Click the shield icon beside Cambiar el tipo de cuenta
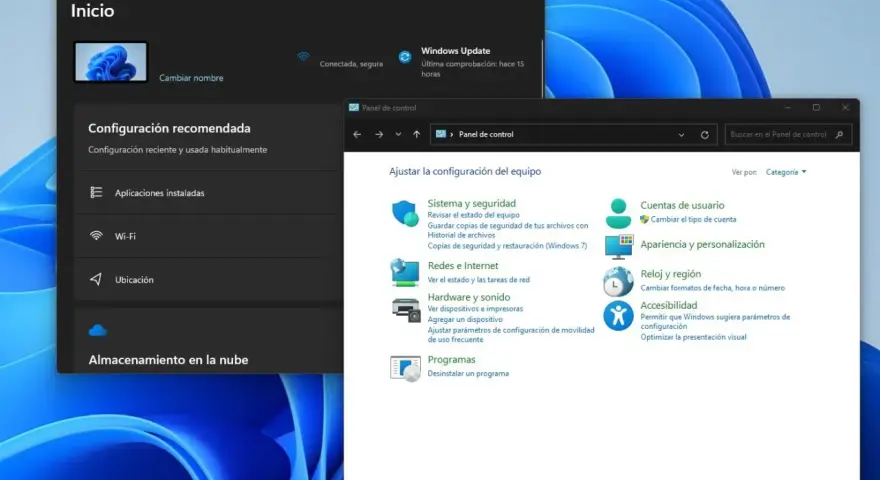Viewport: 880px width, 480px height. [x=644, y=220]
